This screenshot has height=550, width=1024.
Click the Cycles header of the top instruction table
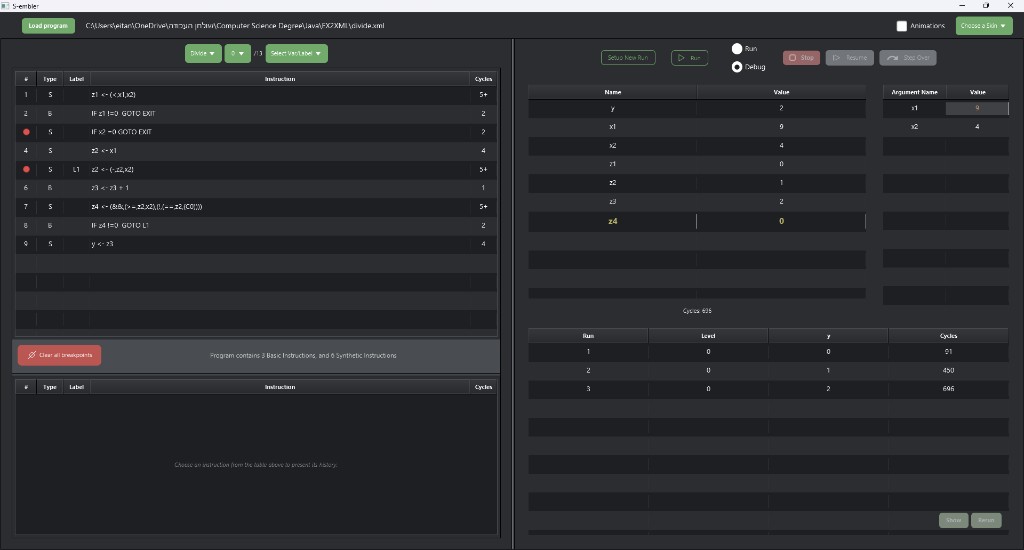pos(483,79)
